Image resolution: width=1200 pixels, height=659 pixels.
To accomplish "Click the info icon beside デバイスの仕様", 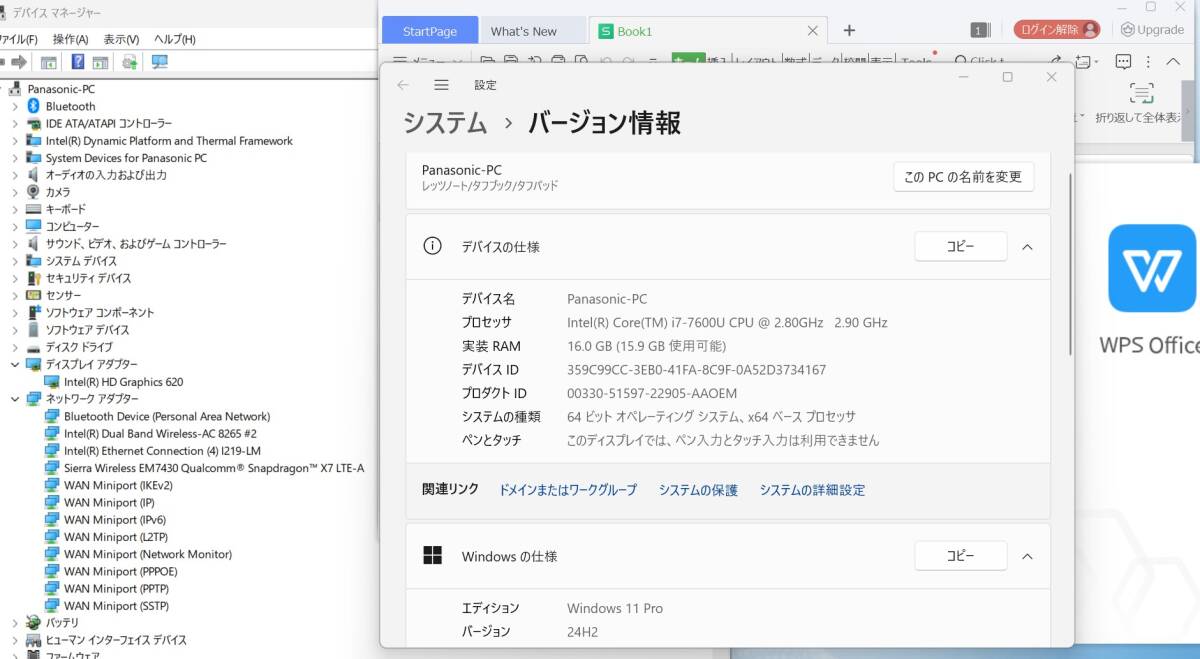I will pyautogui.click(x=432, y=246).
